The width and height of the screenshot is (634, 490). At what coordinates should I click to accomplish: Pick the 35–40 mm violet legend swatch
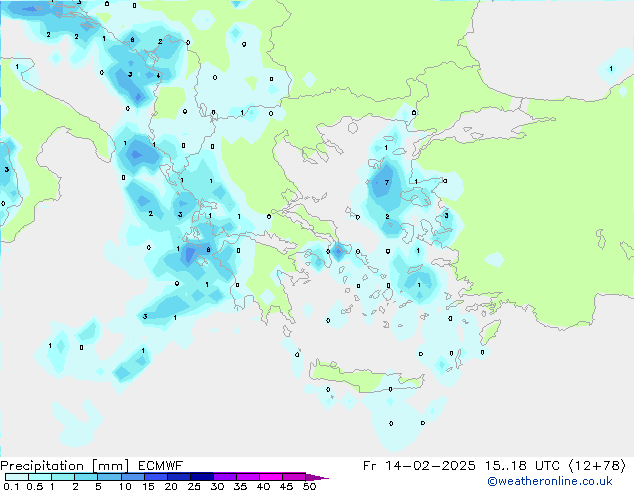[x=248, y=477]
